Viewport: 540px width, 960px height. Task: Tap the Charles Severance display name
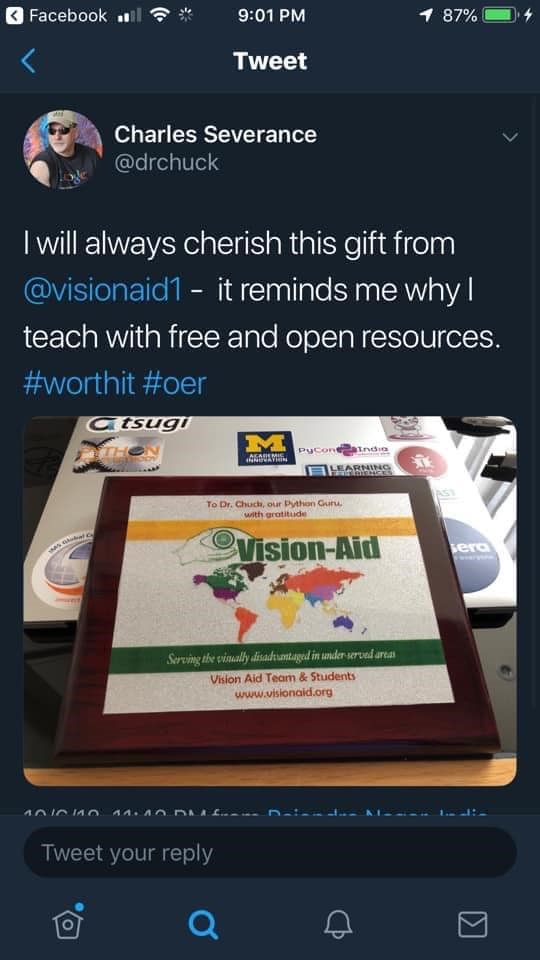[216, 133]
